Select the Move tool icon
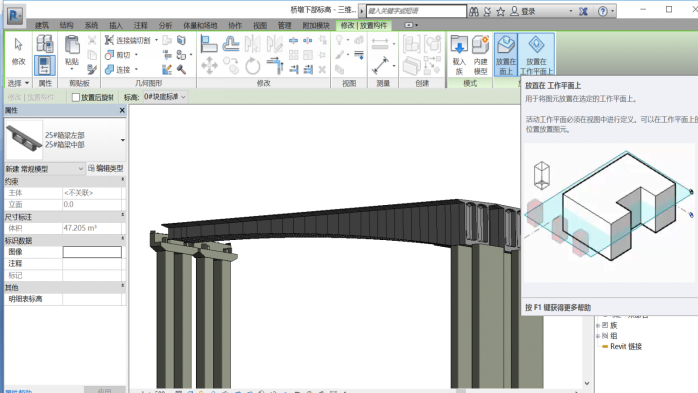Image resolution: width=698 pixels, height=393 pixels. click(209, 66)
